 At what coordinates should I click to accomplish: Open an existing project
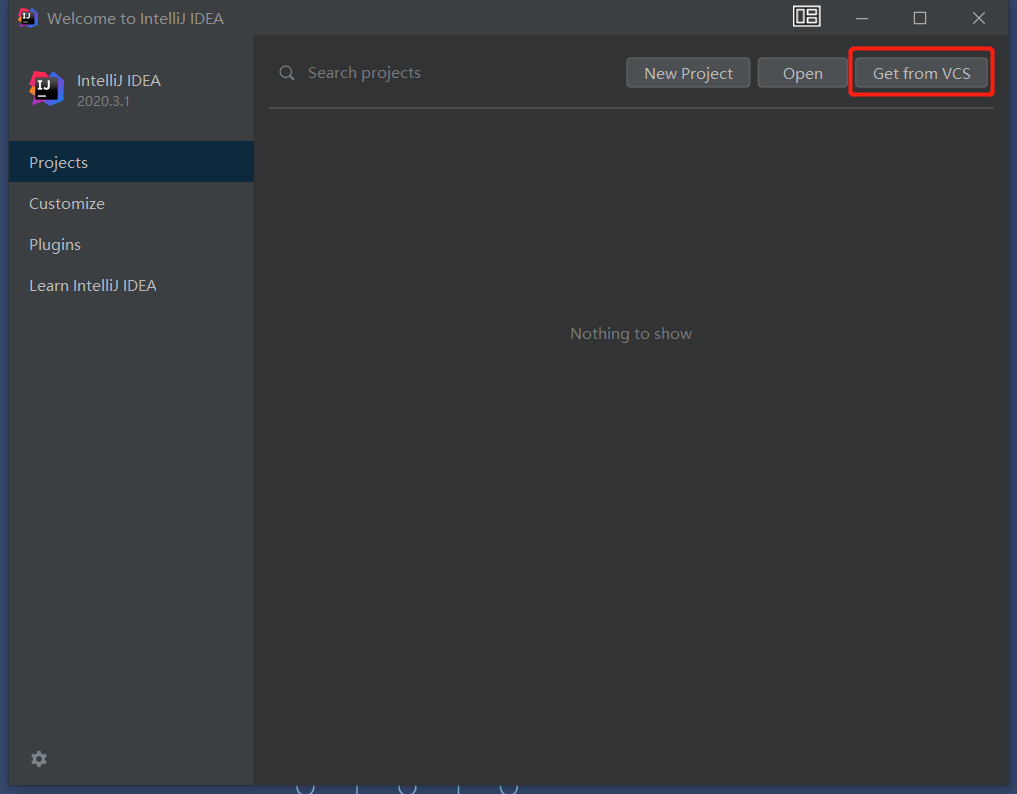coord(802,73)
